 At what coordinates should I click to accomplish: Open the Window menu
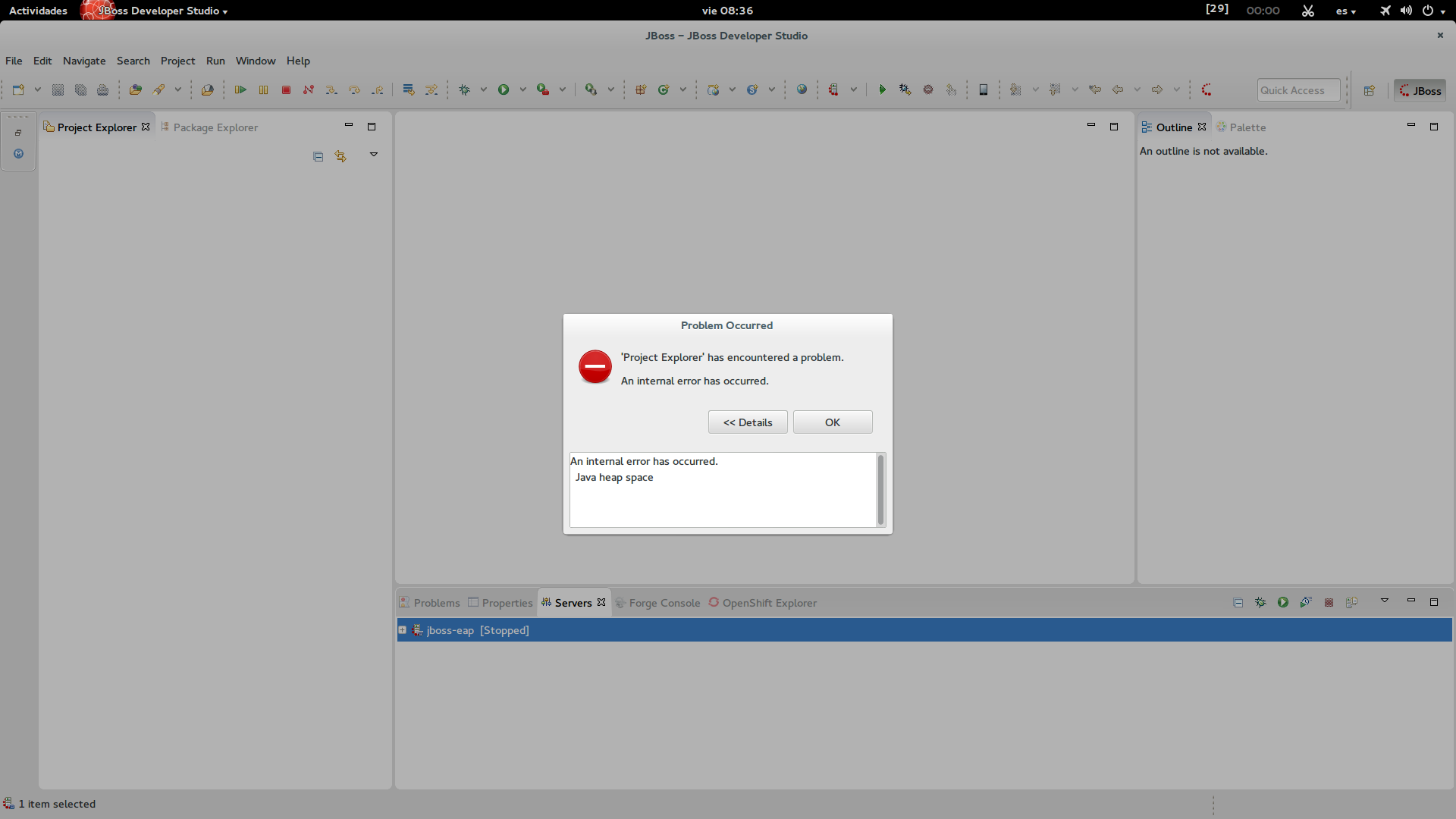click(256, 61)
